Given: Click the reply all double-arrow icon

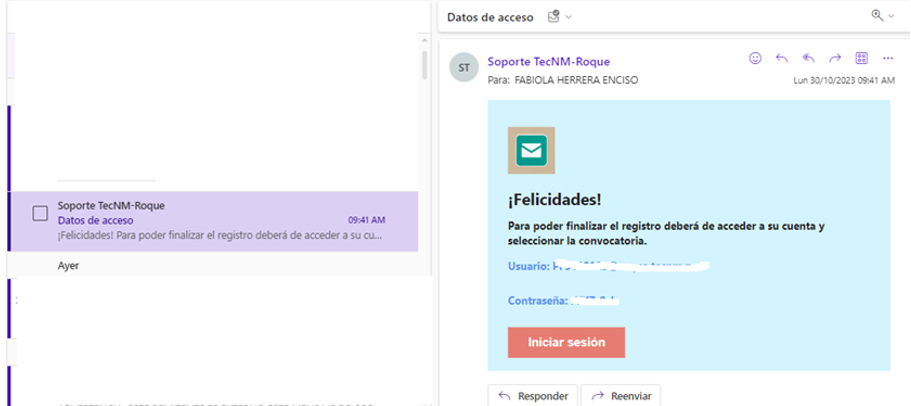Looking at the screenshot, I should coord(808,58).
